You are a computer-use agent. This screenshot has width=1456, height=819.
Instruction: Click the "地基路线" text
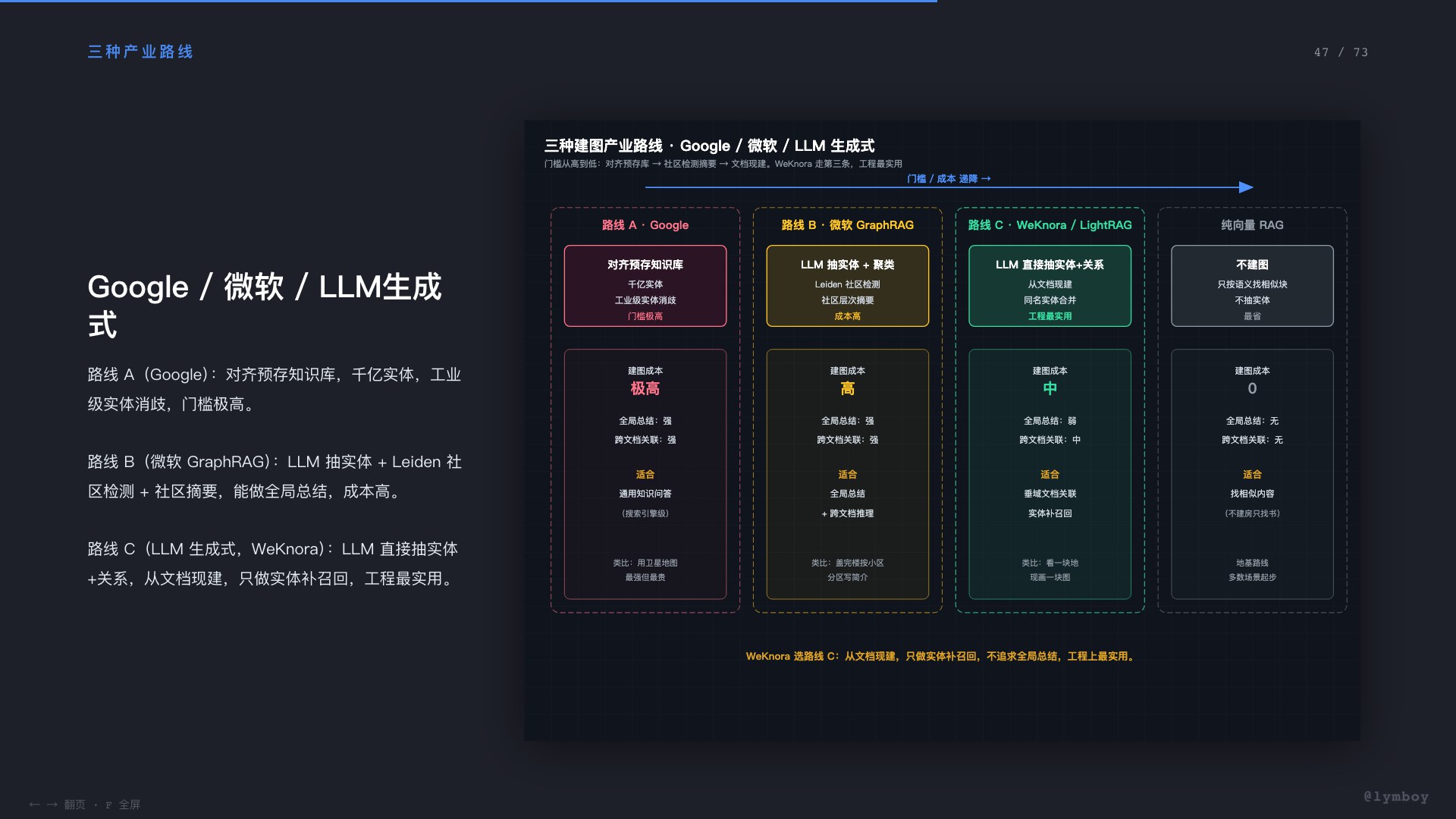click(1252, 563)
